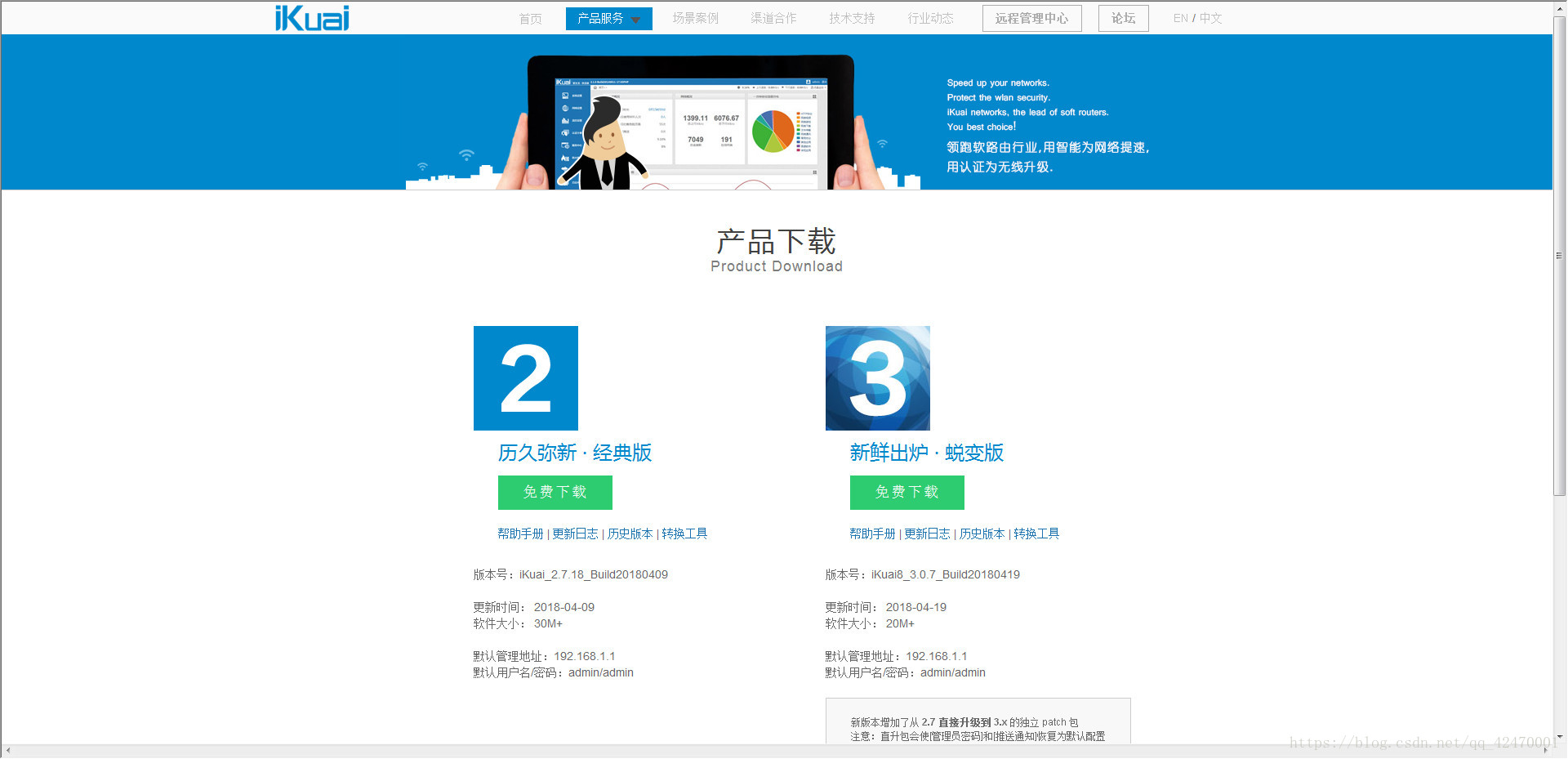1568x759 pixels.
Task: Open the 首页 home menu item
Action: 530,18
